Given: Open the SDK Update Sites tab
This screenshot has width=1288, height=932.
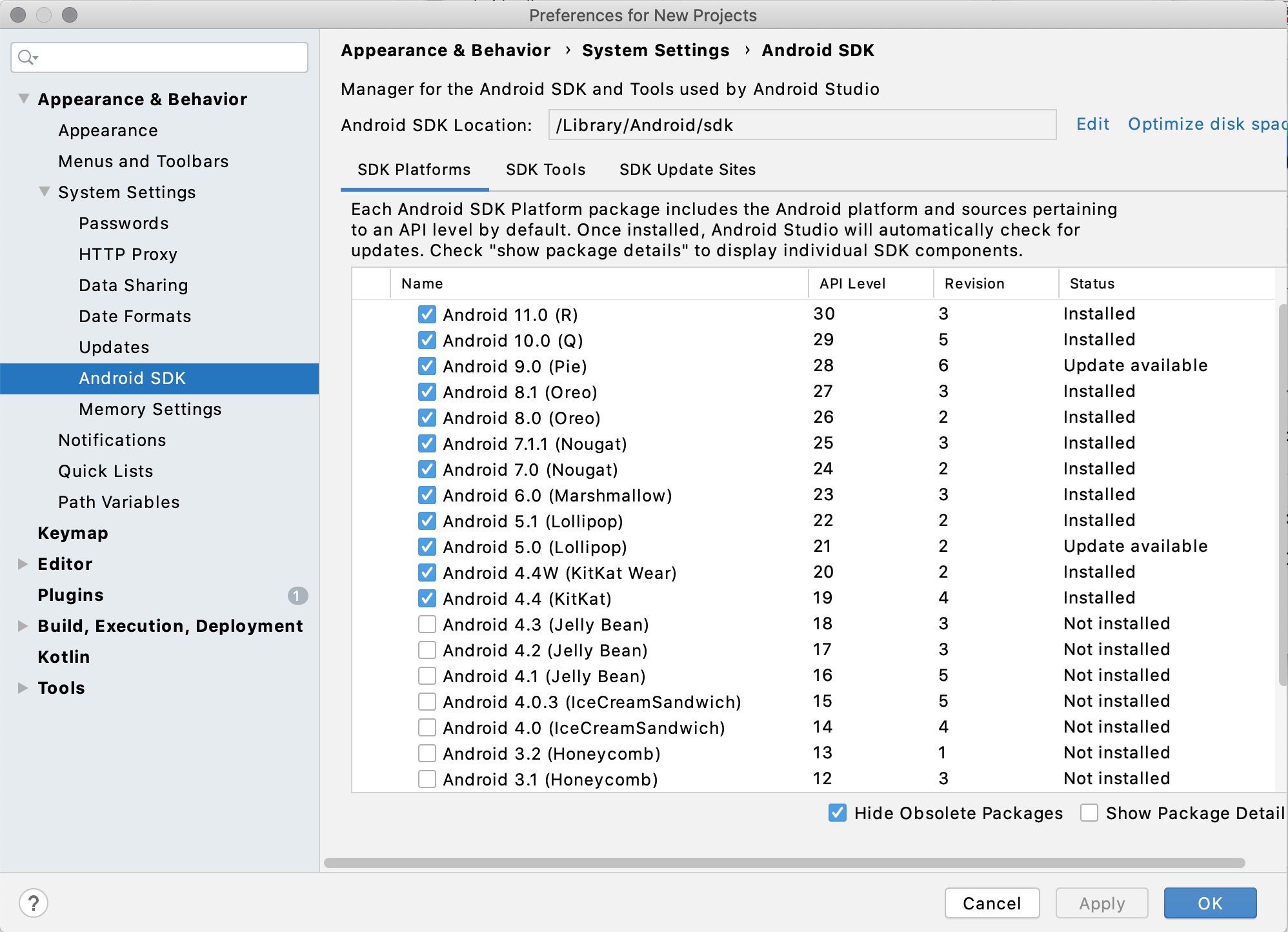Looking at the screenshot, I should (x=687, y=170).
